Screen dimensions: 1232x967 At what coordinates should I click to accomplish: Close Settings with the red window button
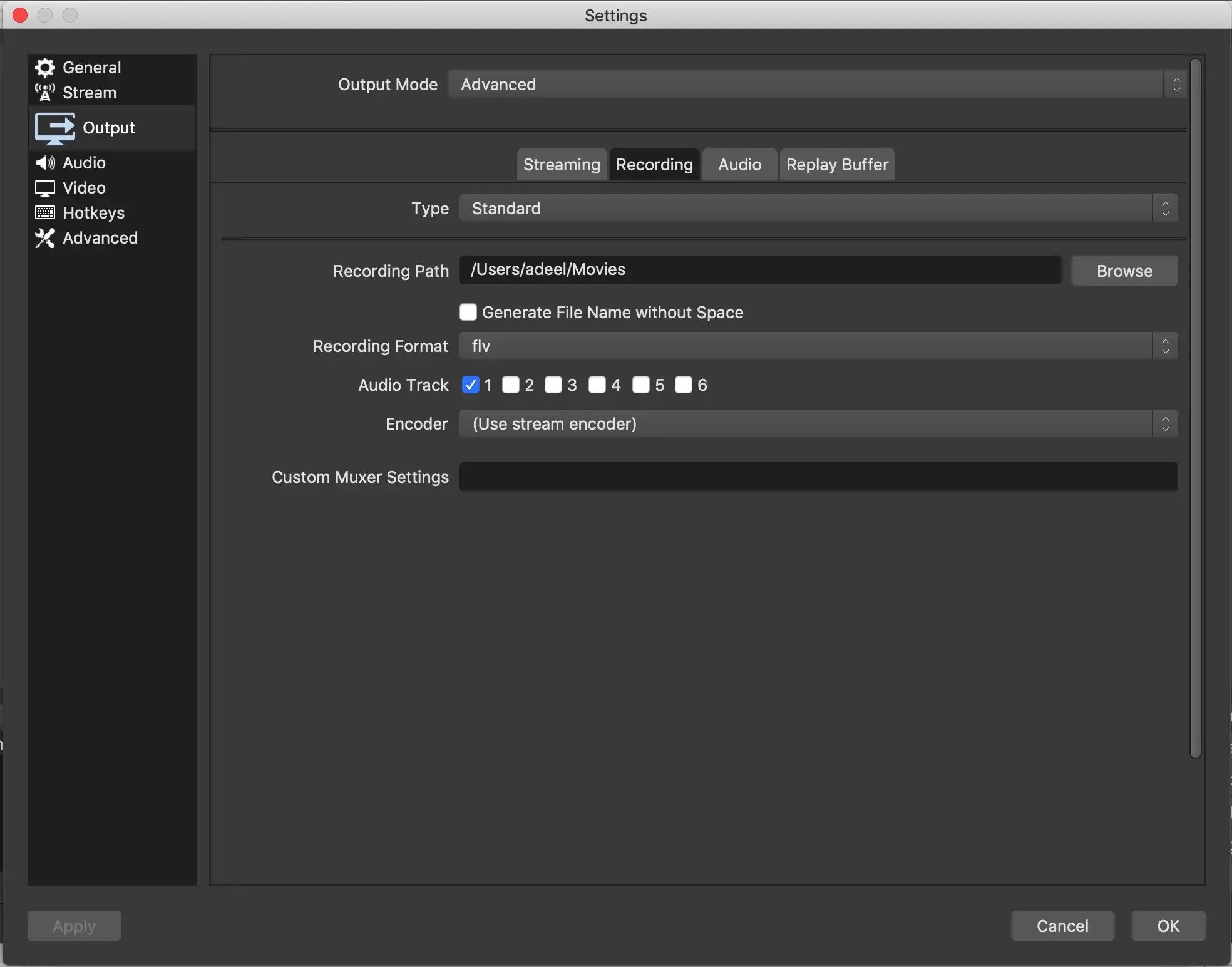20,15
